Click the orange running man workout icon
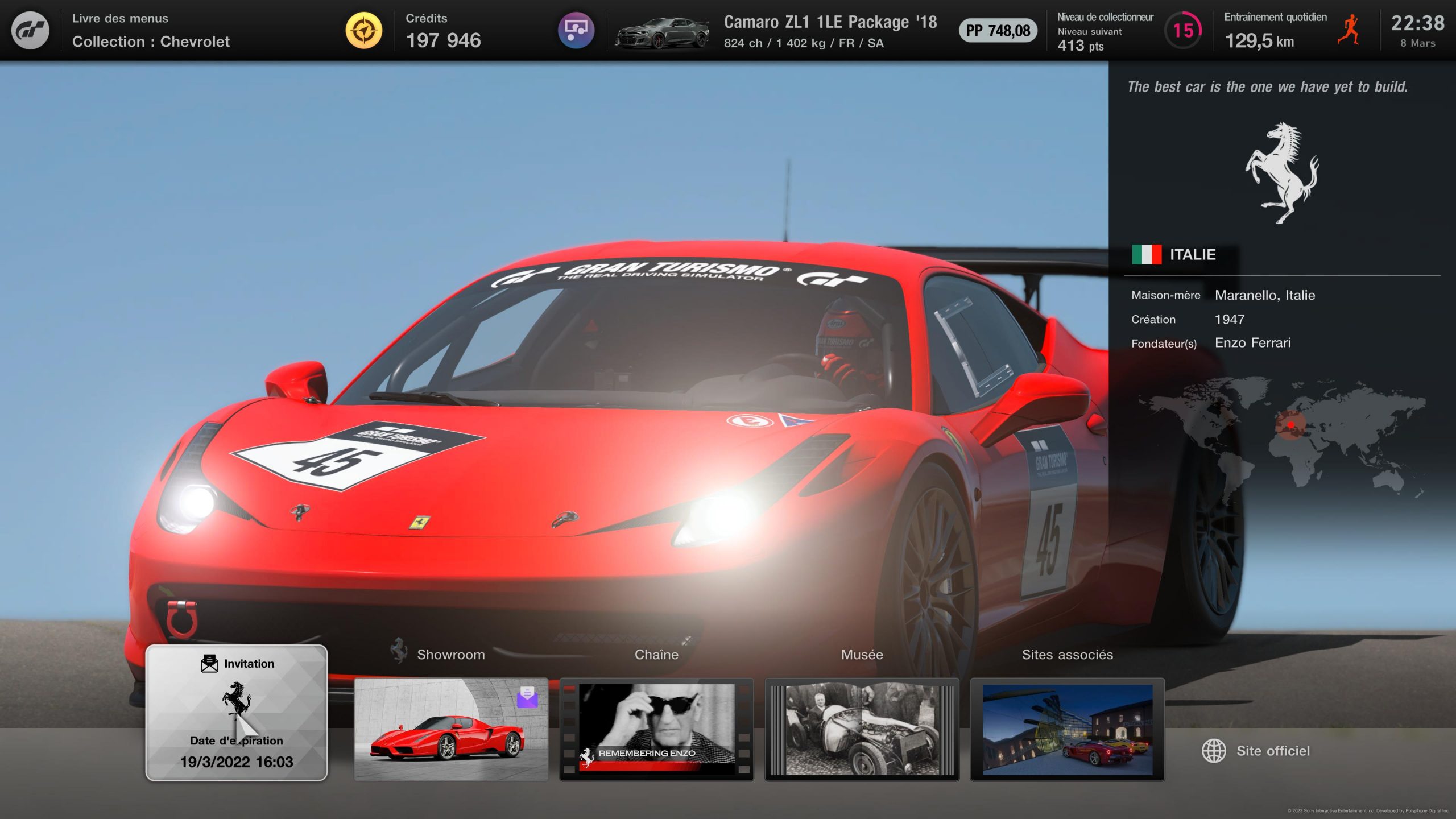1456x819 pixels. [x=1349, y=30]
